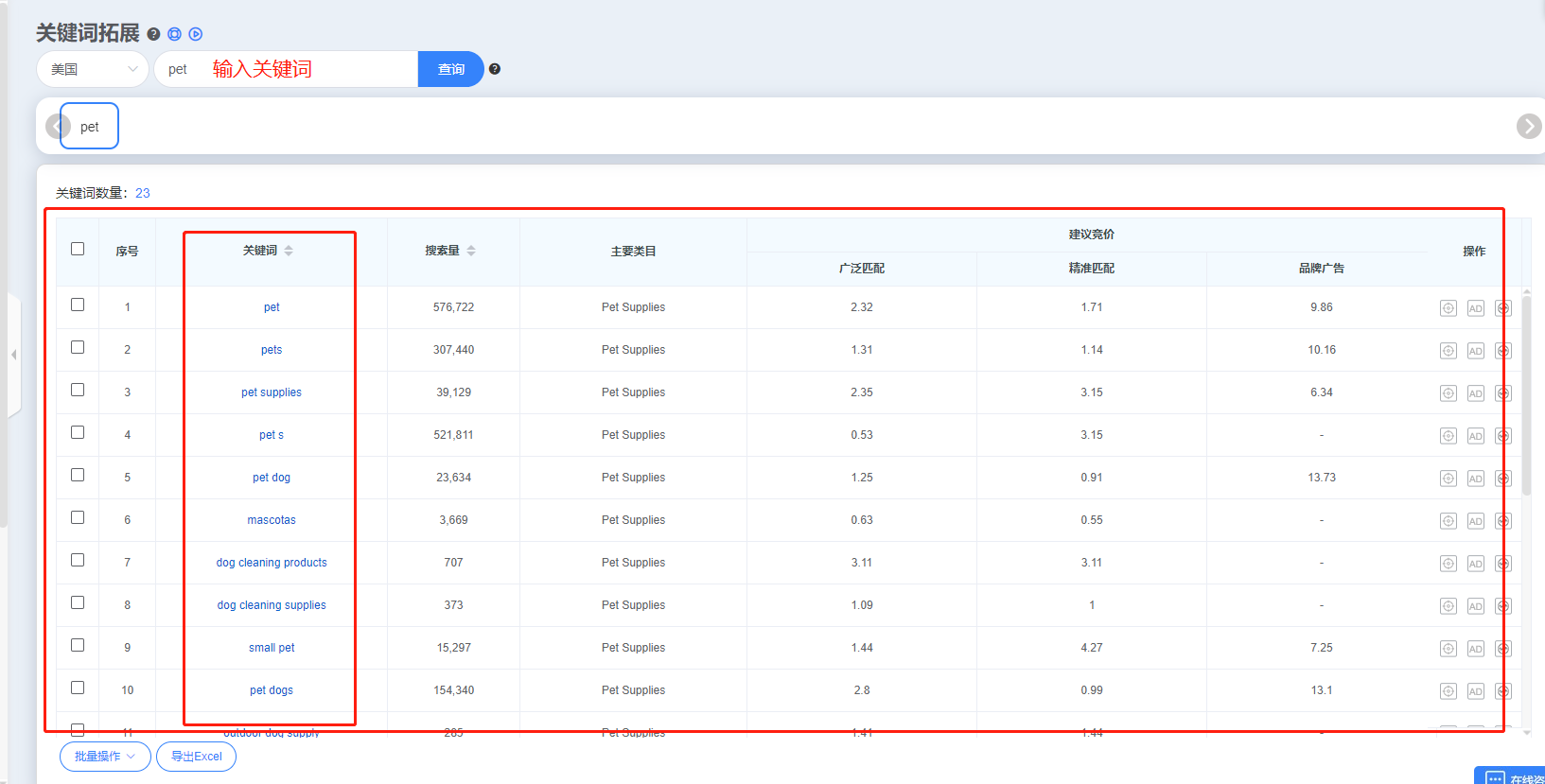Sort table by the 关键词 column arrows

coord(289,251)
